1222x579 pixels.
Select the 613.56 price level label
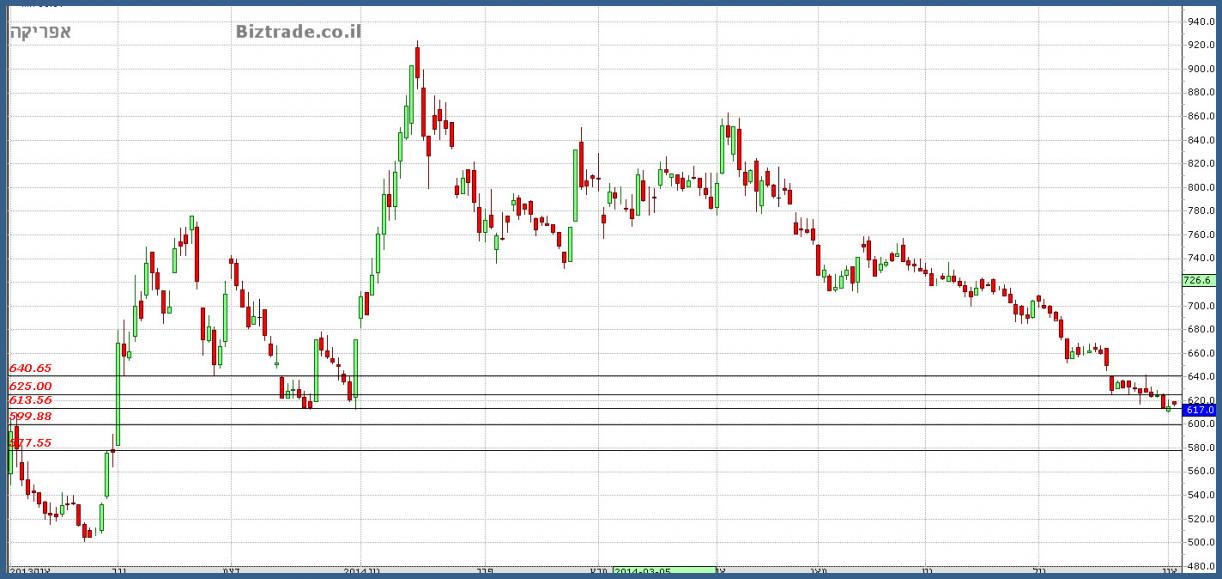click(x=29, y=400)
